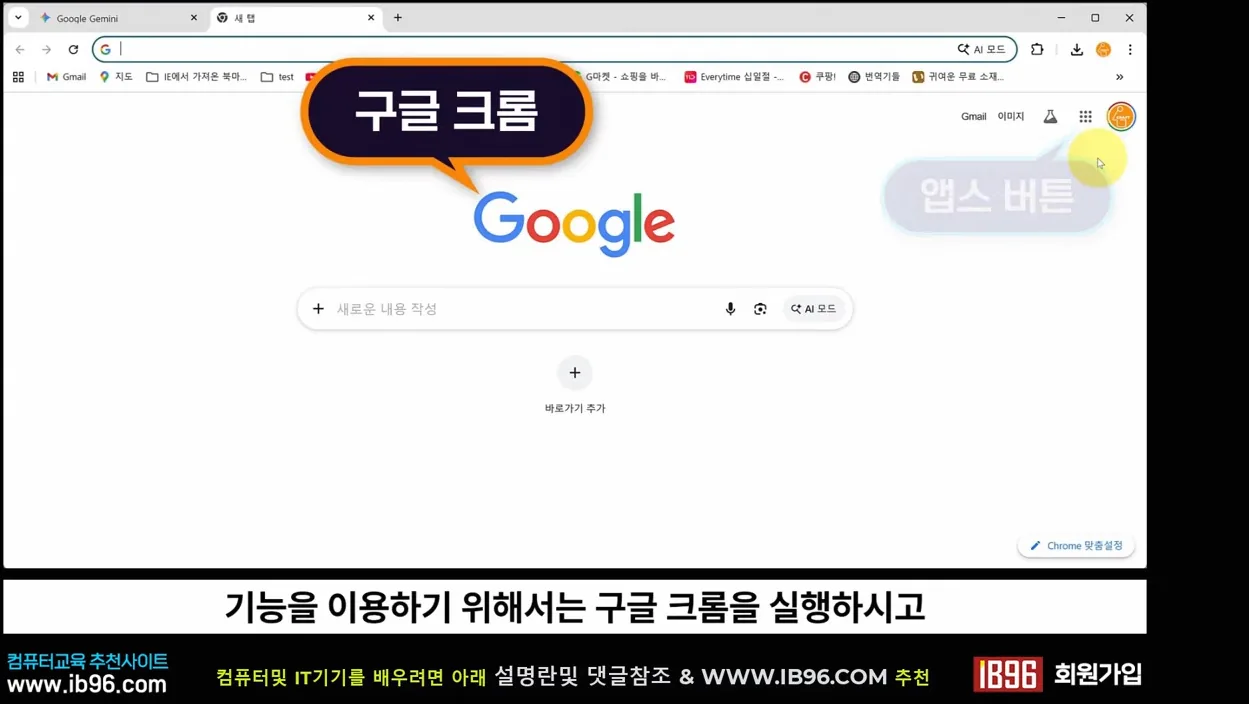Go forward using the forward arrow
Image resolution: width=1249 pixels, height=704 pixels.
(x=46, y=49)
